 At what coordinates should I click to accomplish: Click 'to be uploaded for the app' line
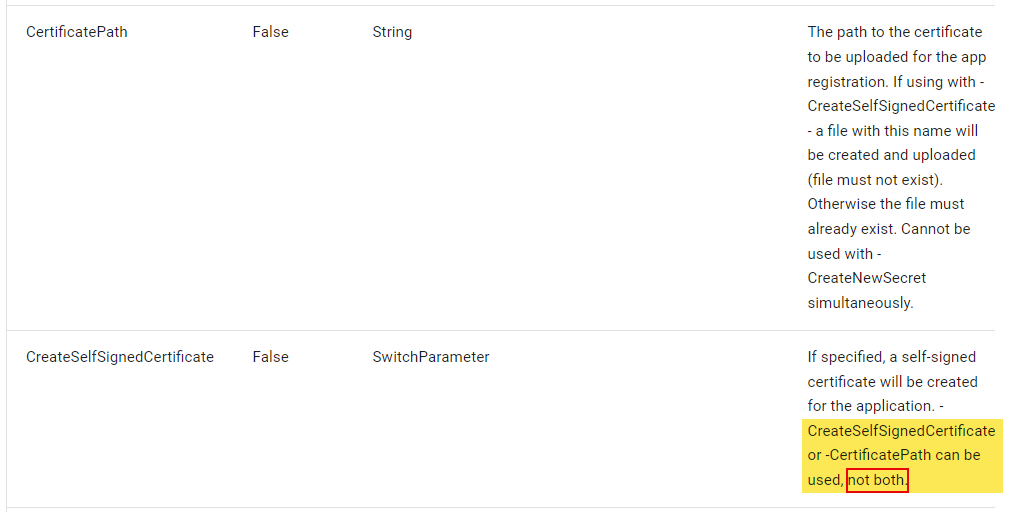click(x=897, y=57)
